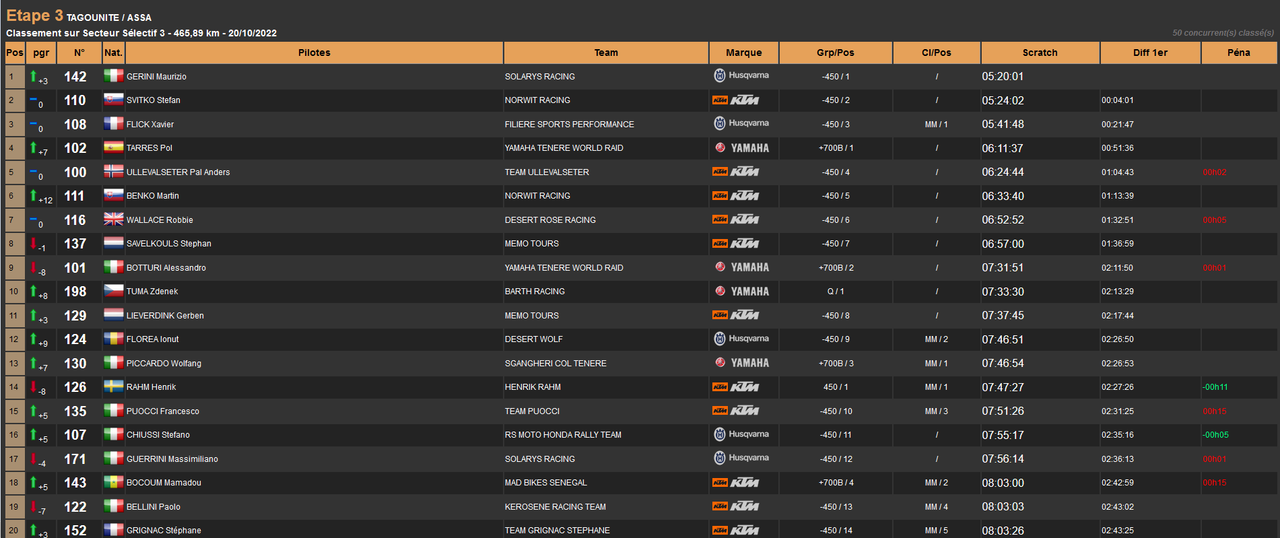Viewport: 1280px width, 538px height.
Task: Click bib number 142
Action: point(75,76)
